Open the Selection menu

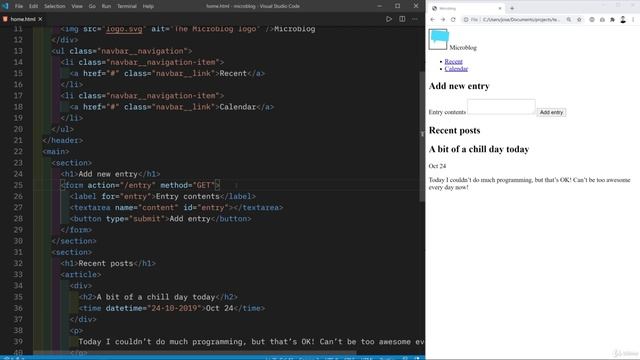pyautogui.click(x=54, y=6)
